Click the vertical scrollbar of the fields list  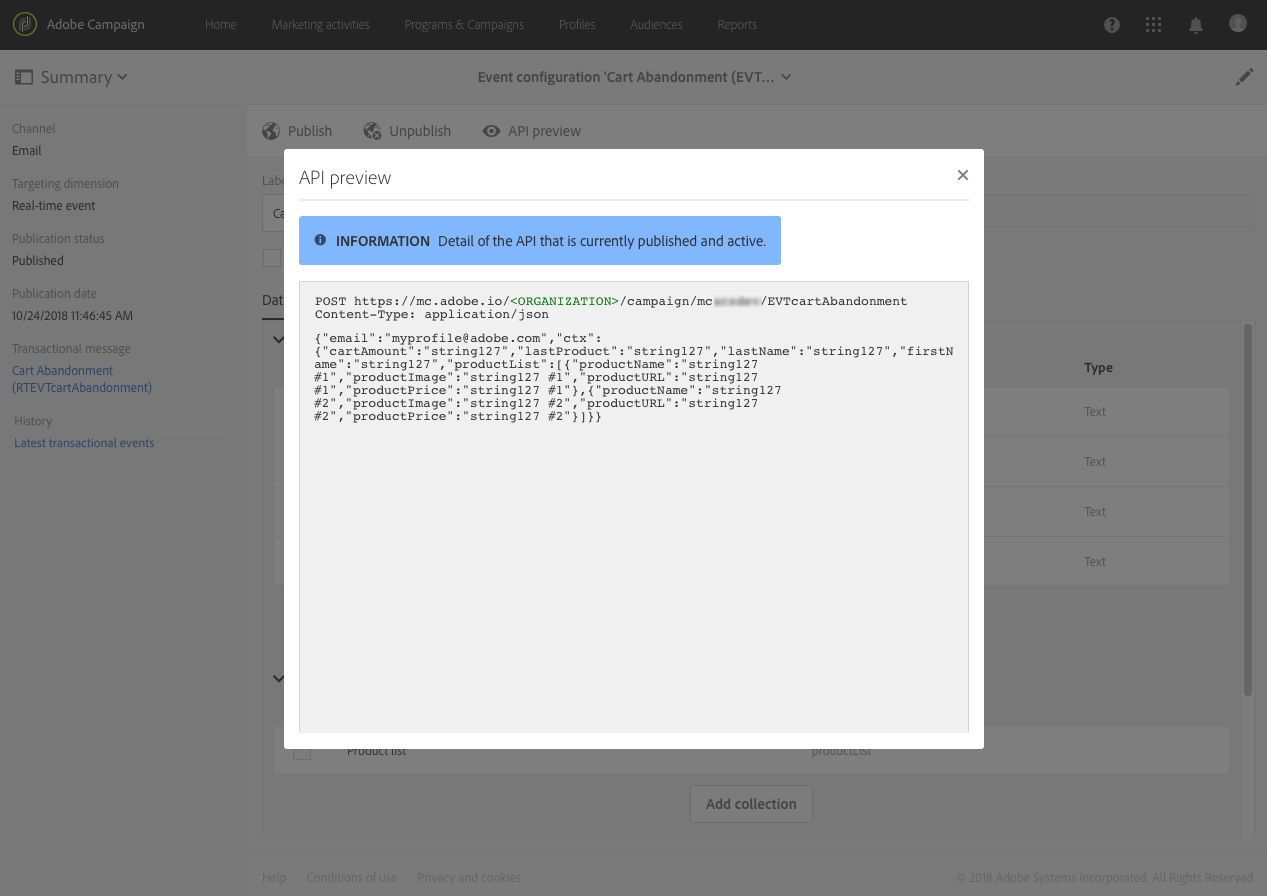(1247, 510)
